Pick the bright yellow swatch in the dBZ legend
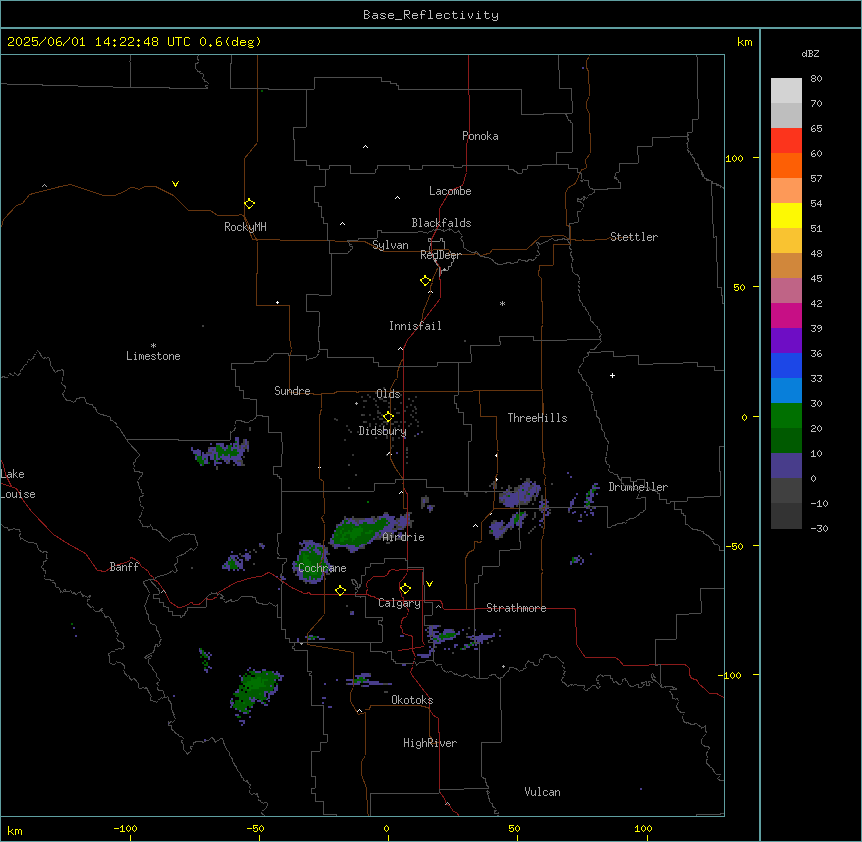 point(786,215)
